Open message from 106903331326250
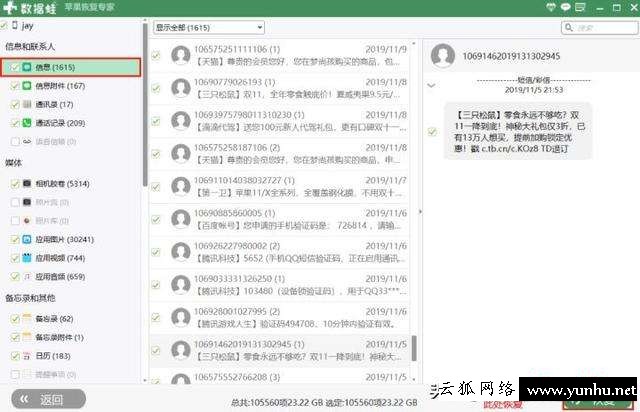This screenshot has width=640, height=412. [x=280, y=285]
